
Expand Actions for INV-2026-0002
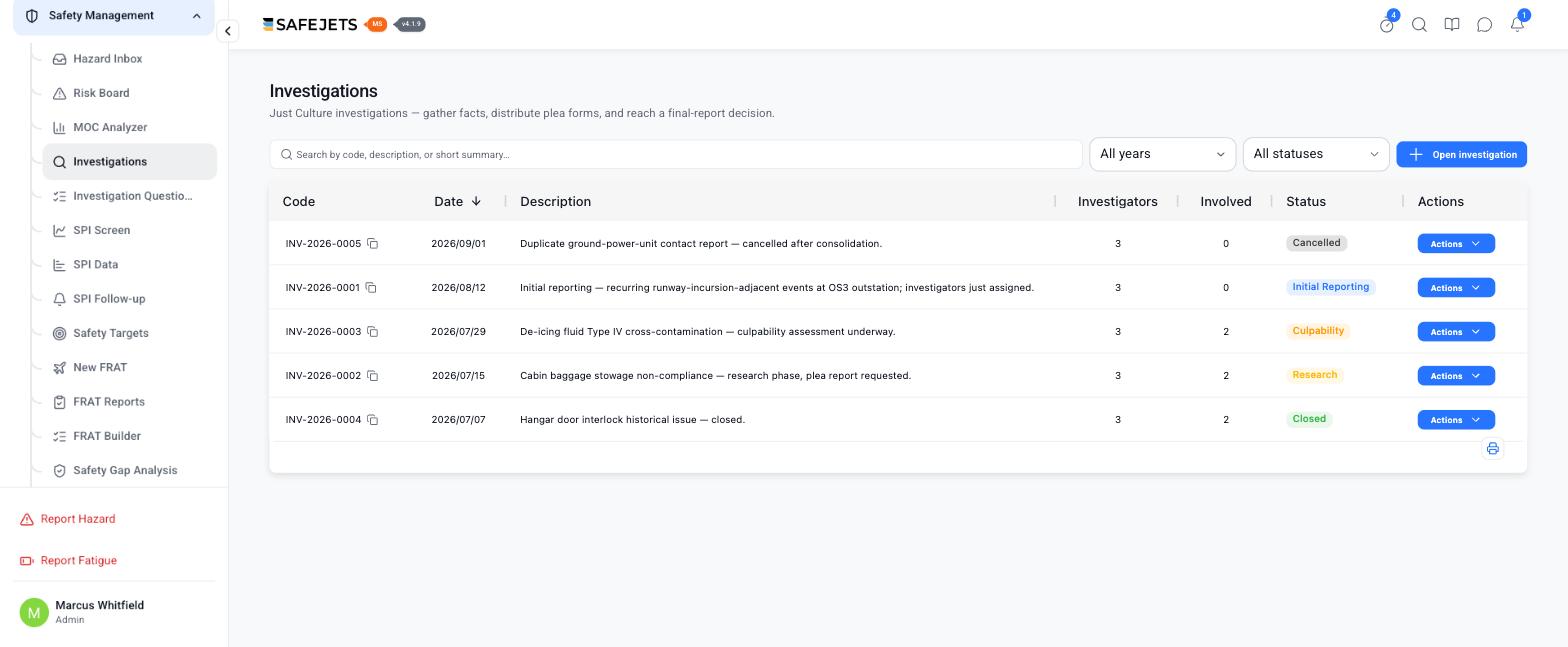pos(1456,376)
